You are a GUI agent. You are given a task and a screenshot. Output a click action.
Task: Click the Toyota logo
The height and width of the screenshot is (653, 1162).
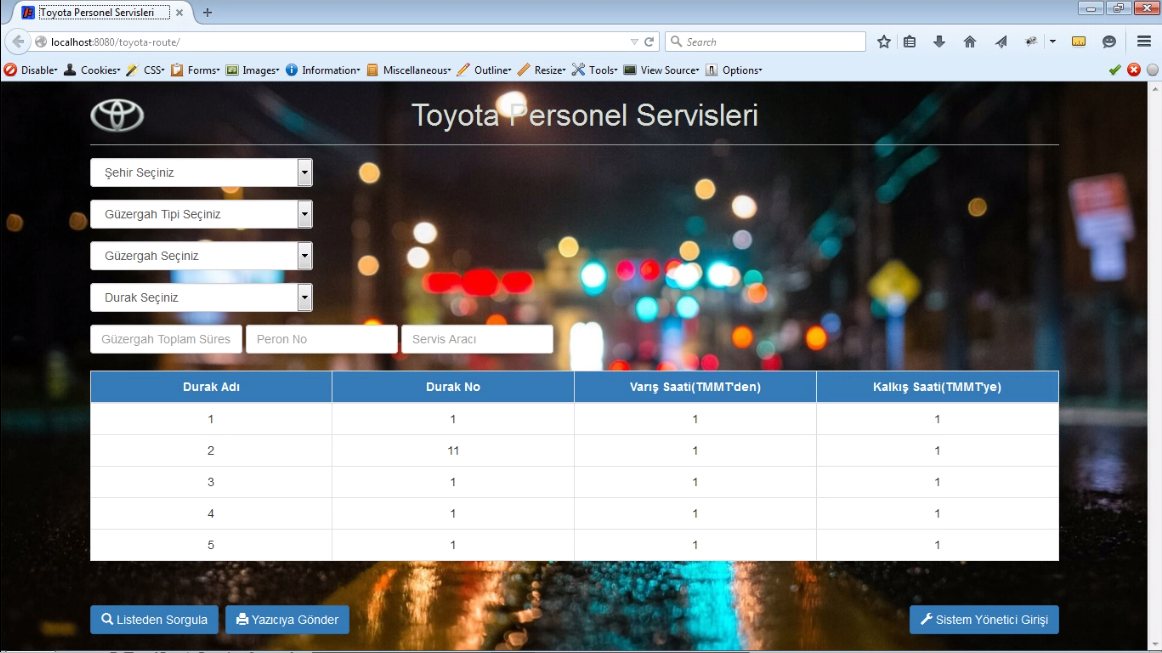[x=117, y=115]
